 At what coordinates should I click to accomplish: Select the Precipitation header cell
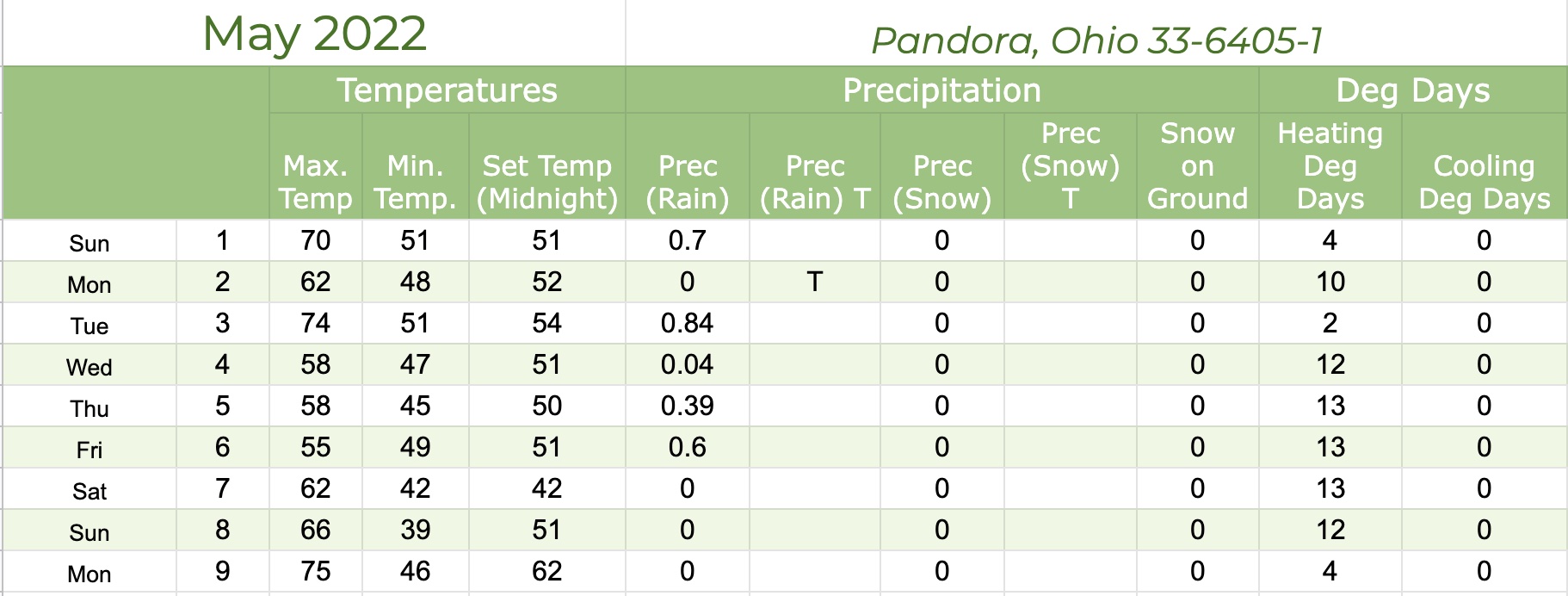click(x=942, y=90)
